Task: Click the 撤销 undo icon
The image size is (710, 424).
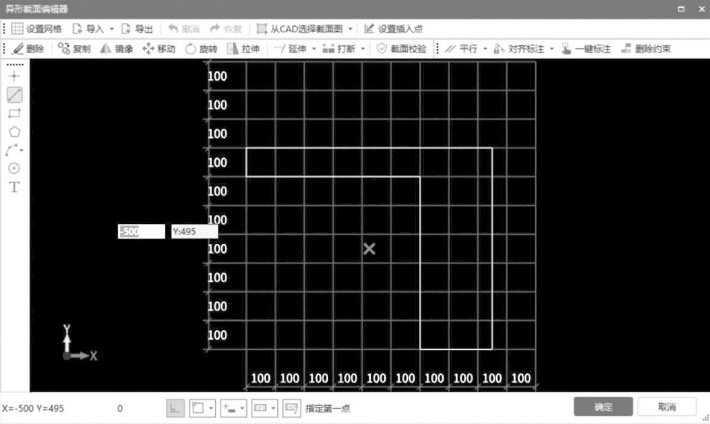Action: 173,29
